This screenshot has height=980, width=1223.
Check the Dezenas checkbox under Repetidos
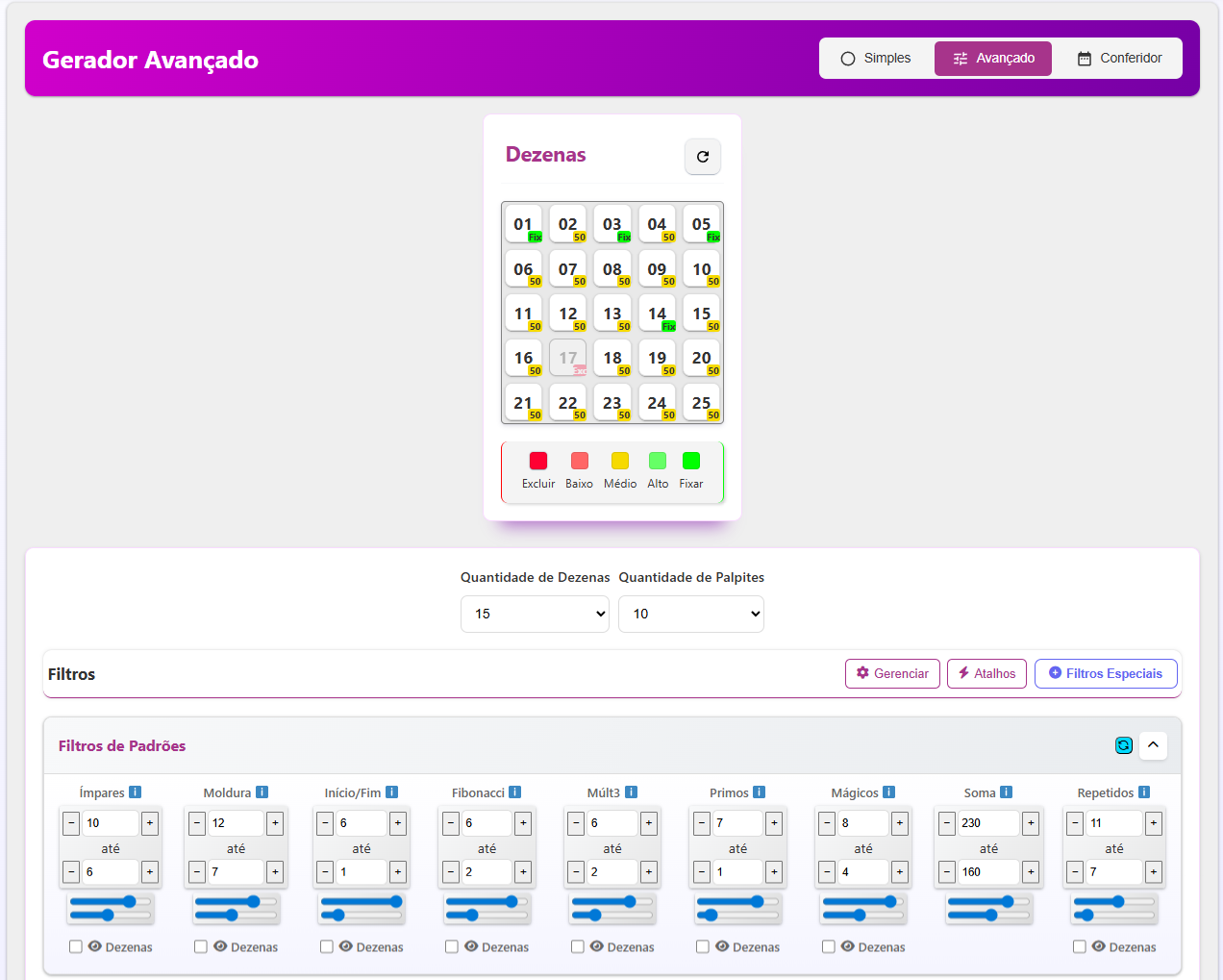coord(1080,946)
